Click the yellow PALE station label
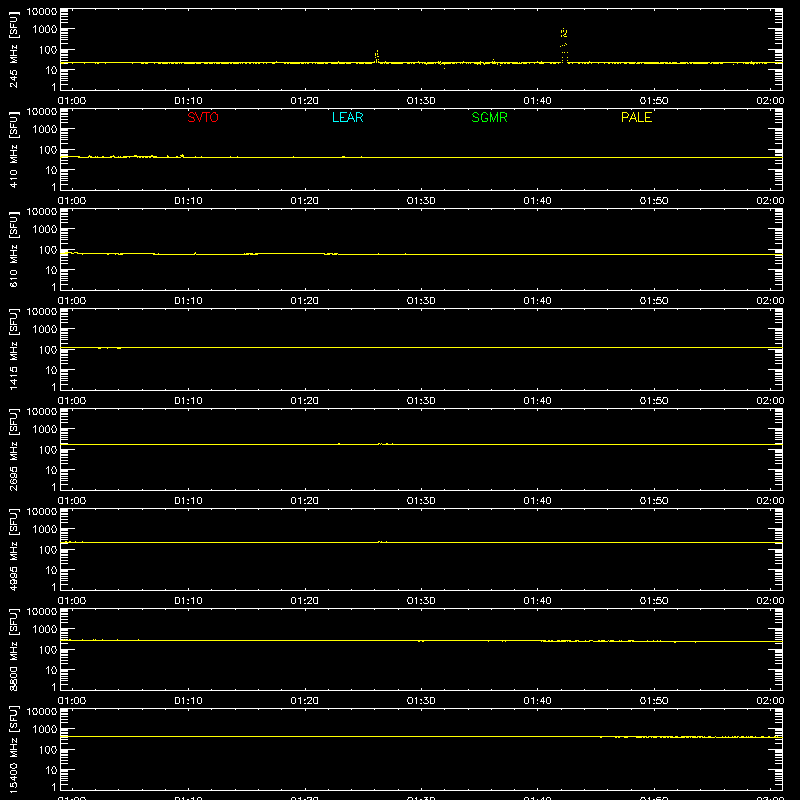 636,117
